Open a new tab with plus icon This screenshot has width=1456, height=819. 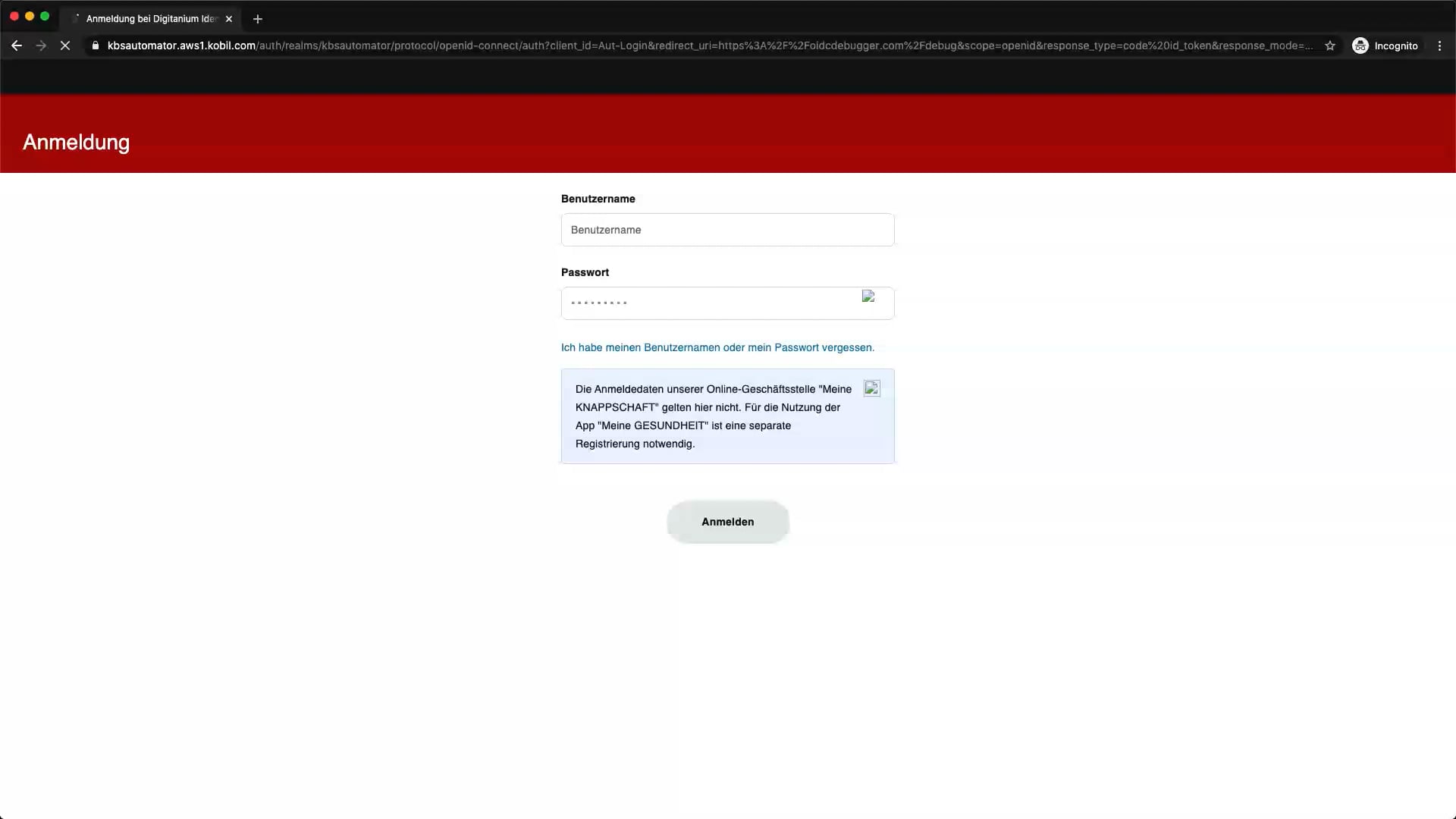(258, 19)
